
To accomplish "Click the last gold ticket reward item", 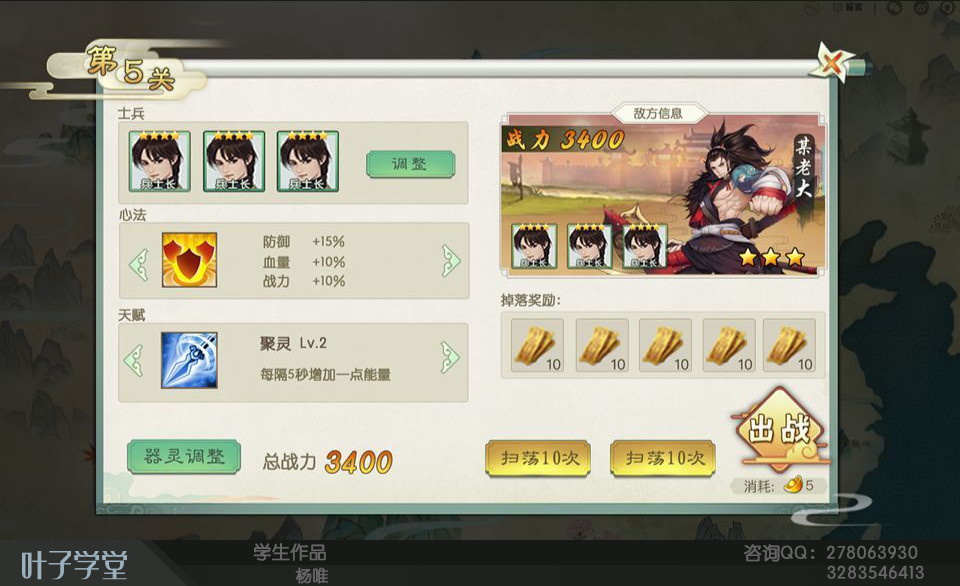I will point(789,345).
